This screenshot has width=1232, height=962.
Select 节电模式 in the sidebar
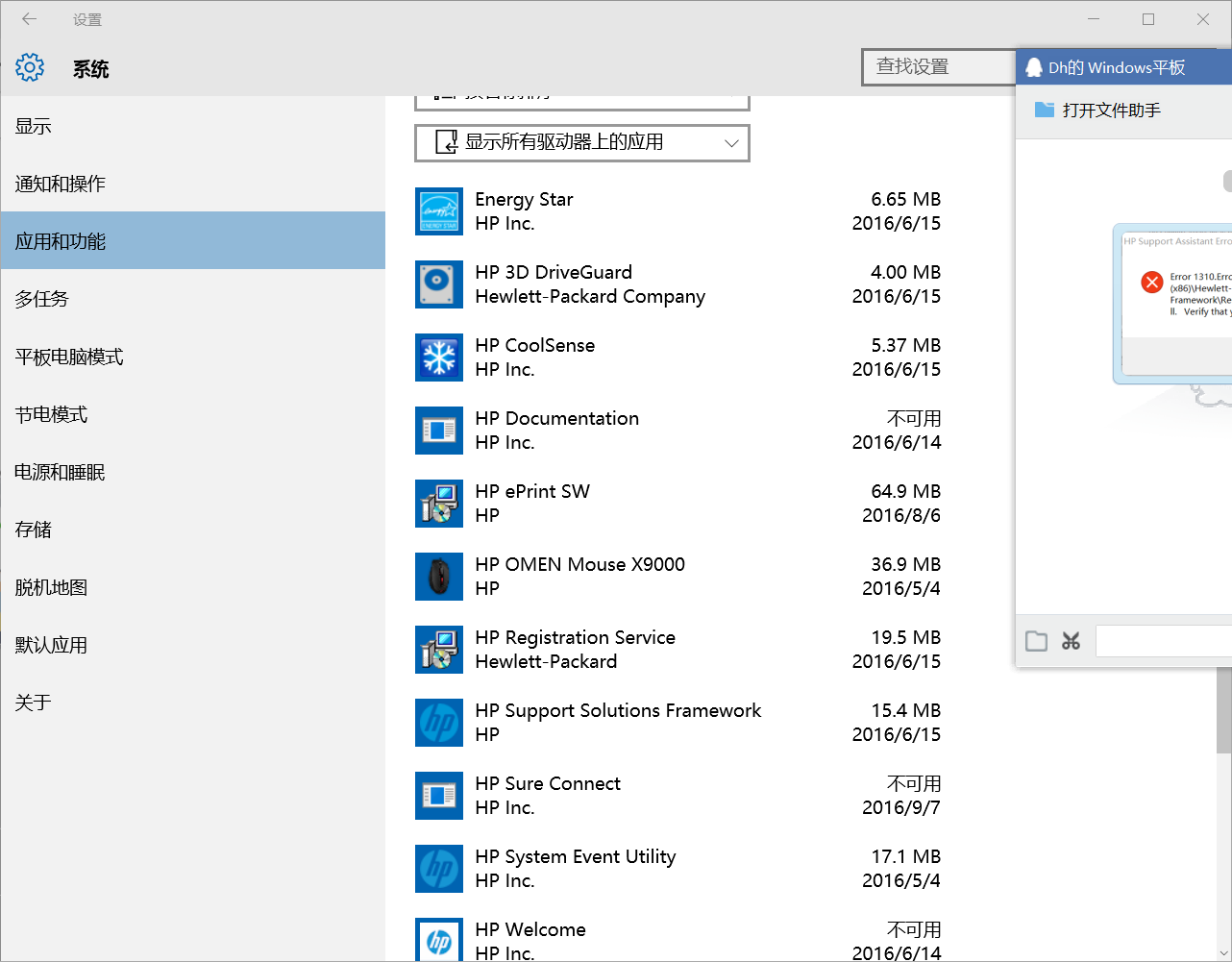tap(193, 414)
